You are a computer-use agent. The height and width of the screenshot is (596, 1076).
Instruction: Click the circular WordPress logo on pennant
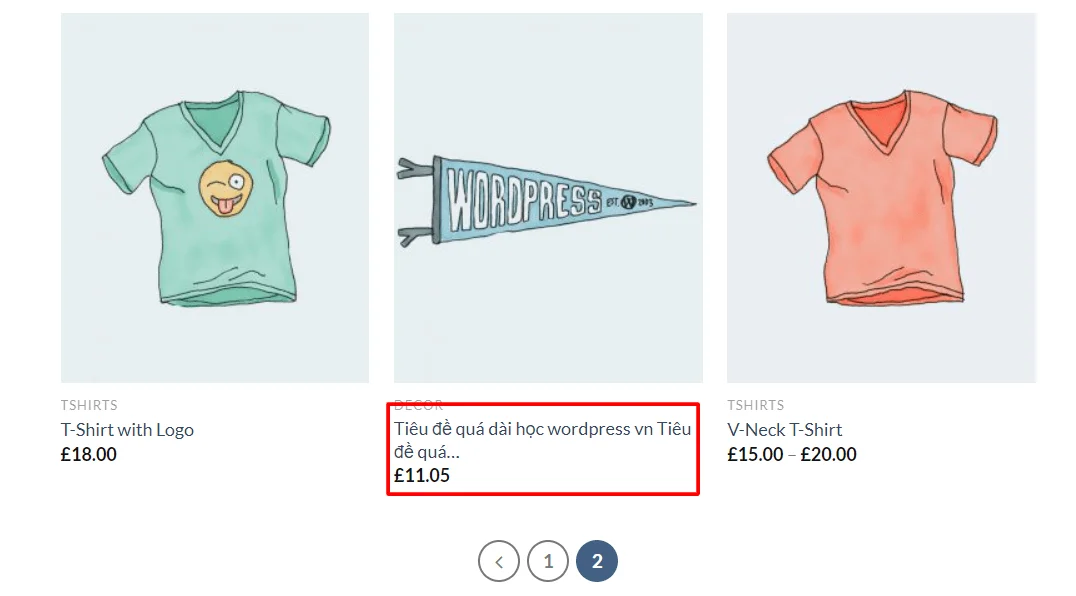[629, 201]
